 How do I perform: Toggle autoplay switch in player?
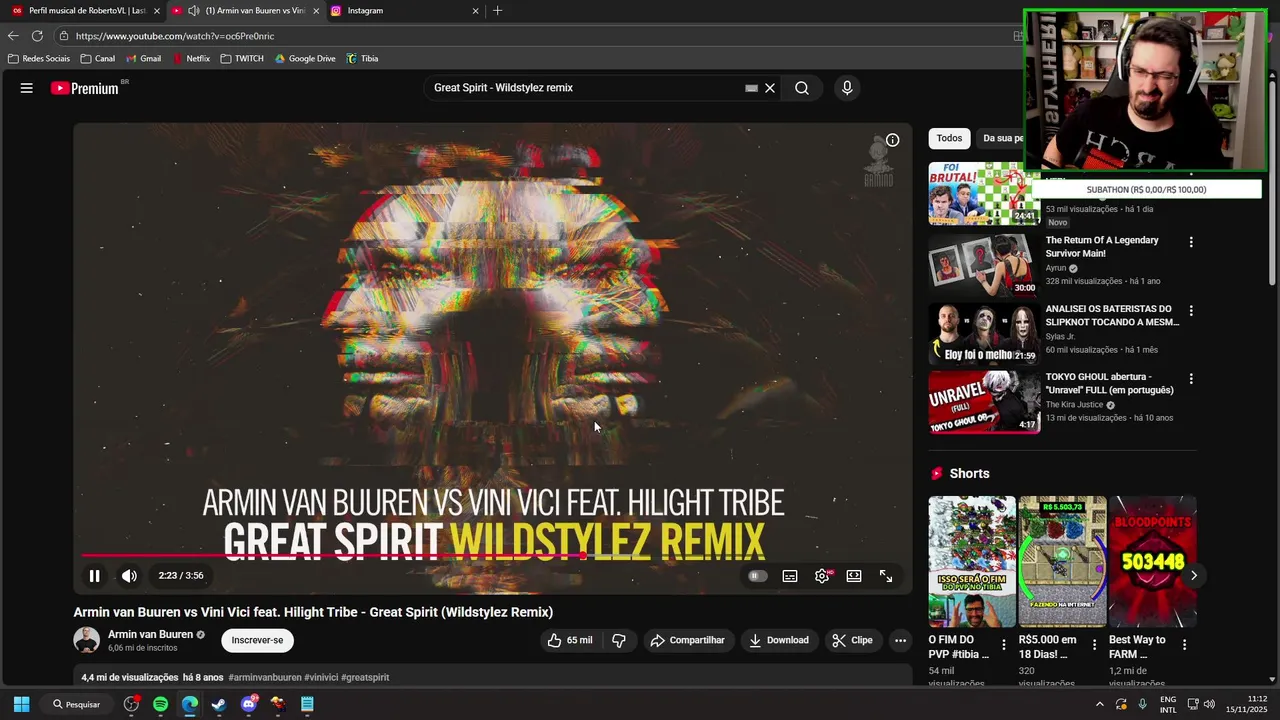(758, 576)
